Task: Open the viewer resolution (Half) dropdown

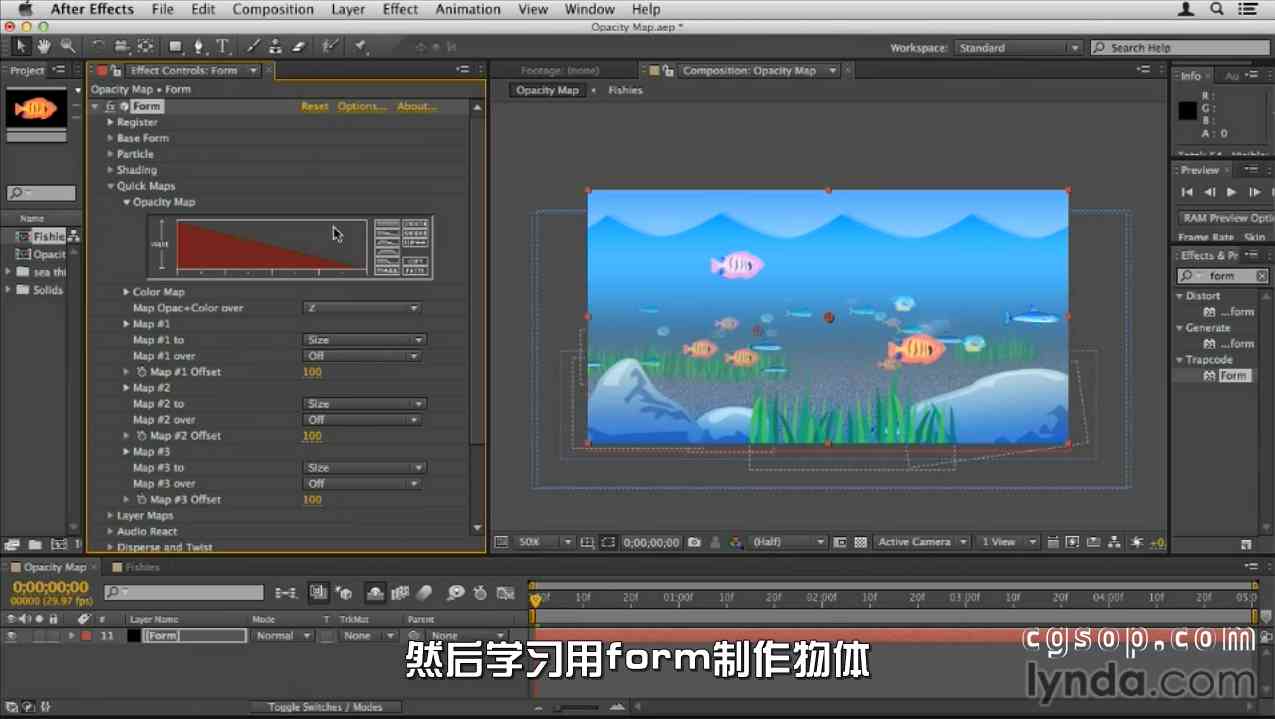Action: (789, 542)
